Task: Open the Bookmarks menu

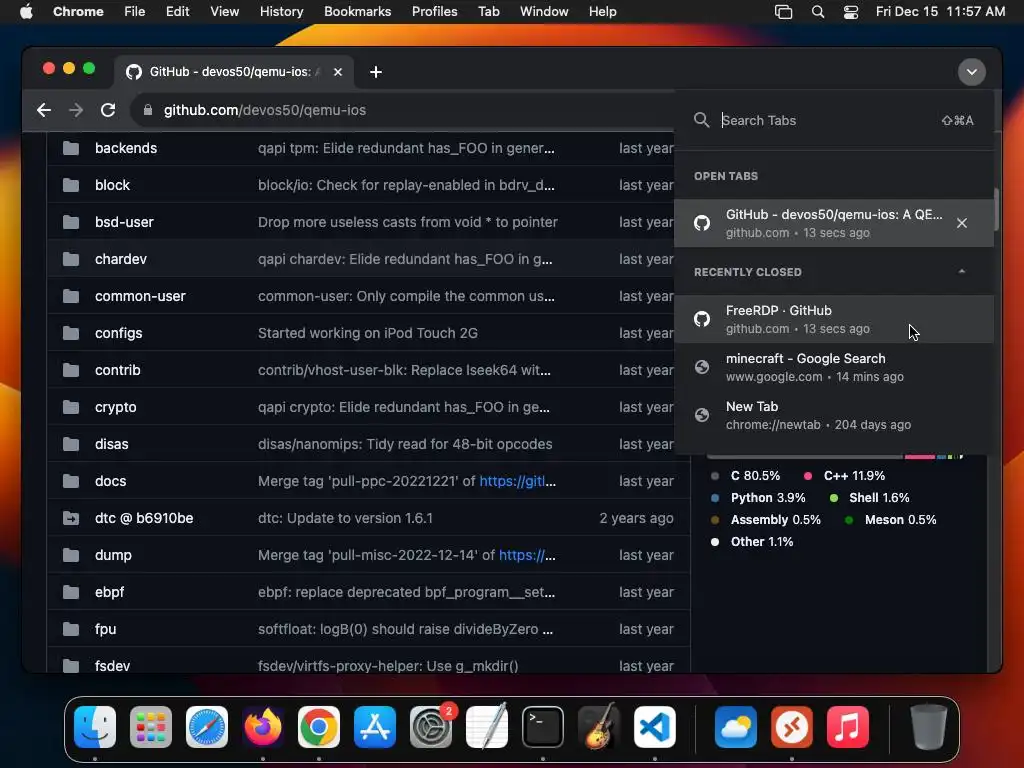Action: pos(357,12)
